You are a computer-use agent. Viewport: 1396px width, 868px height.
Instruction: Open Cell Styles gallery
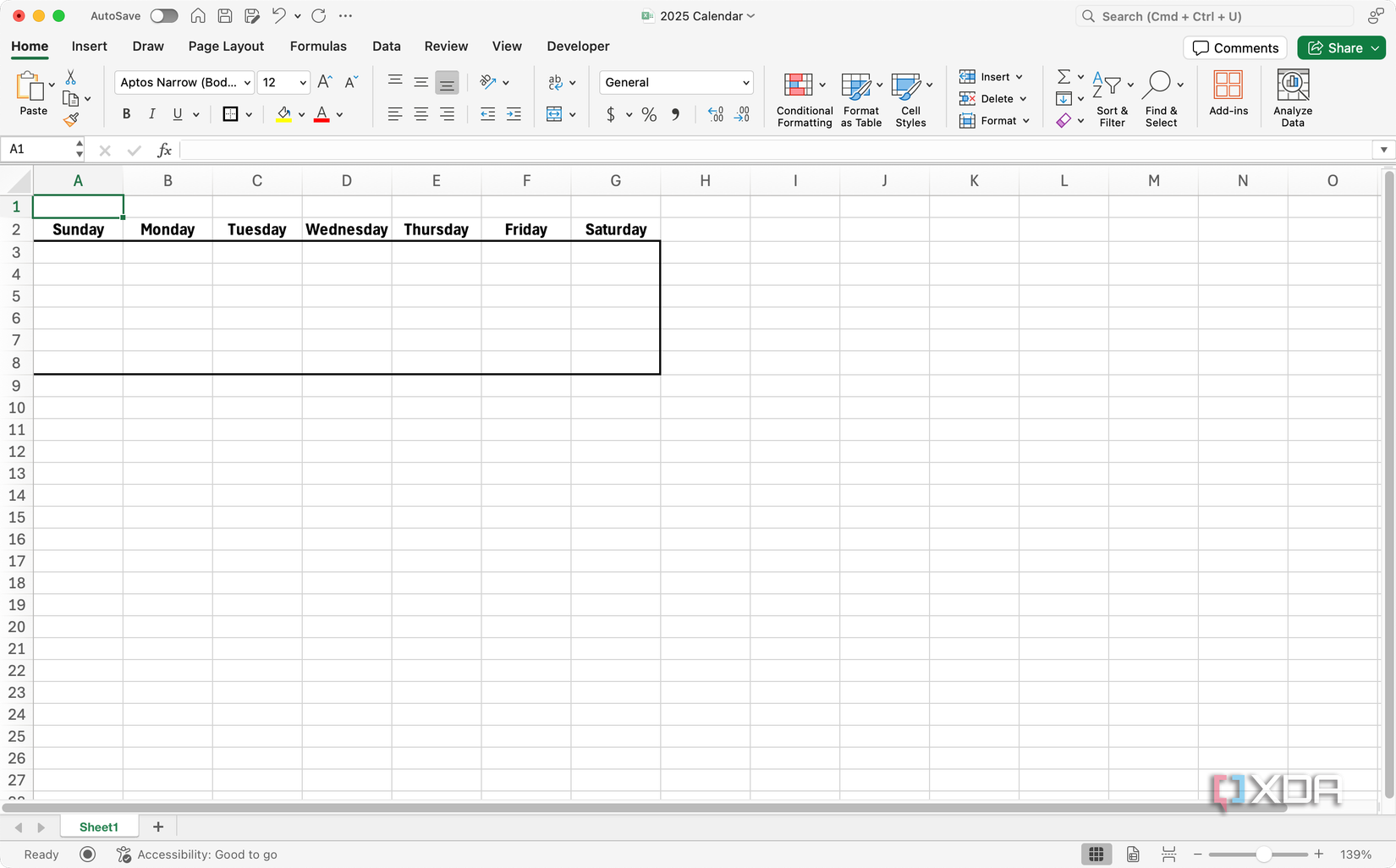910,100
